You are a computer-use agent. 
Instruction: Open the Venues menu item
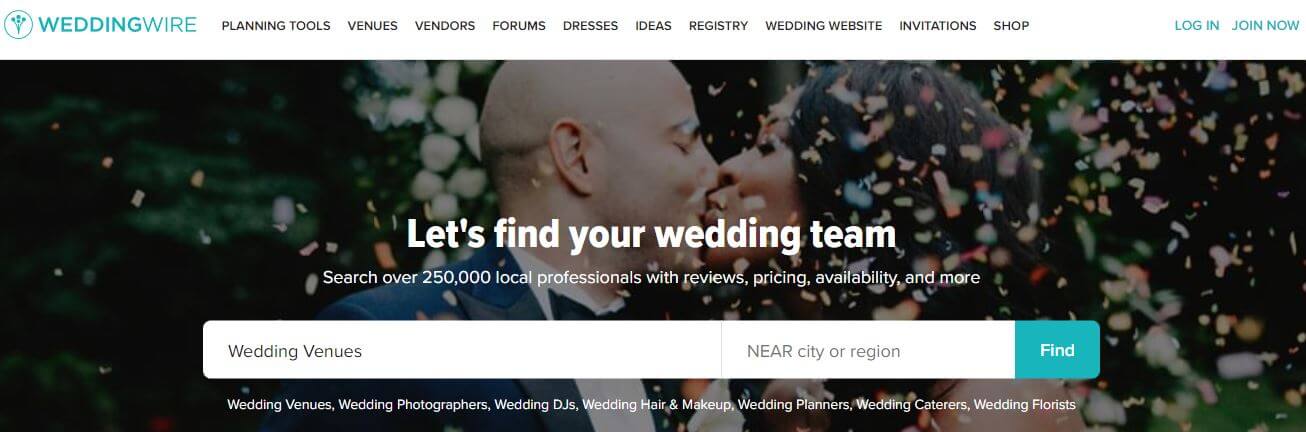point(372,26)
